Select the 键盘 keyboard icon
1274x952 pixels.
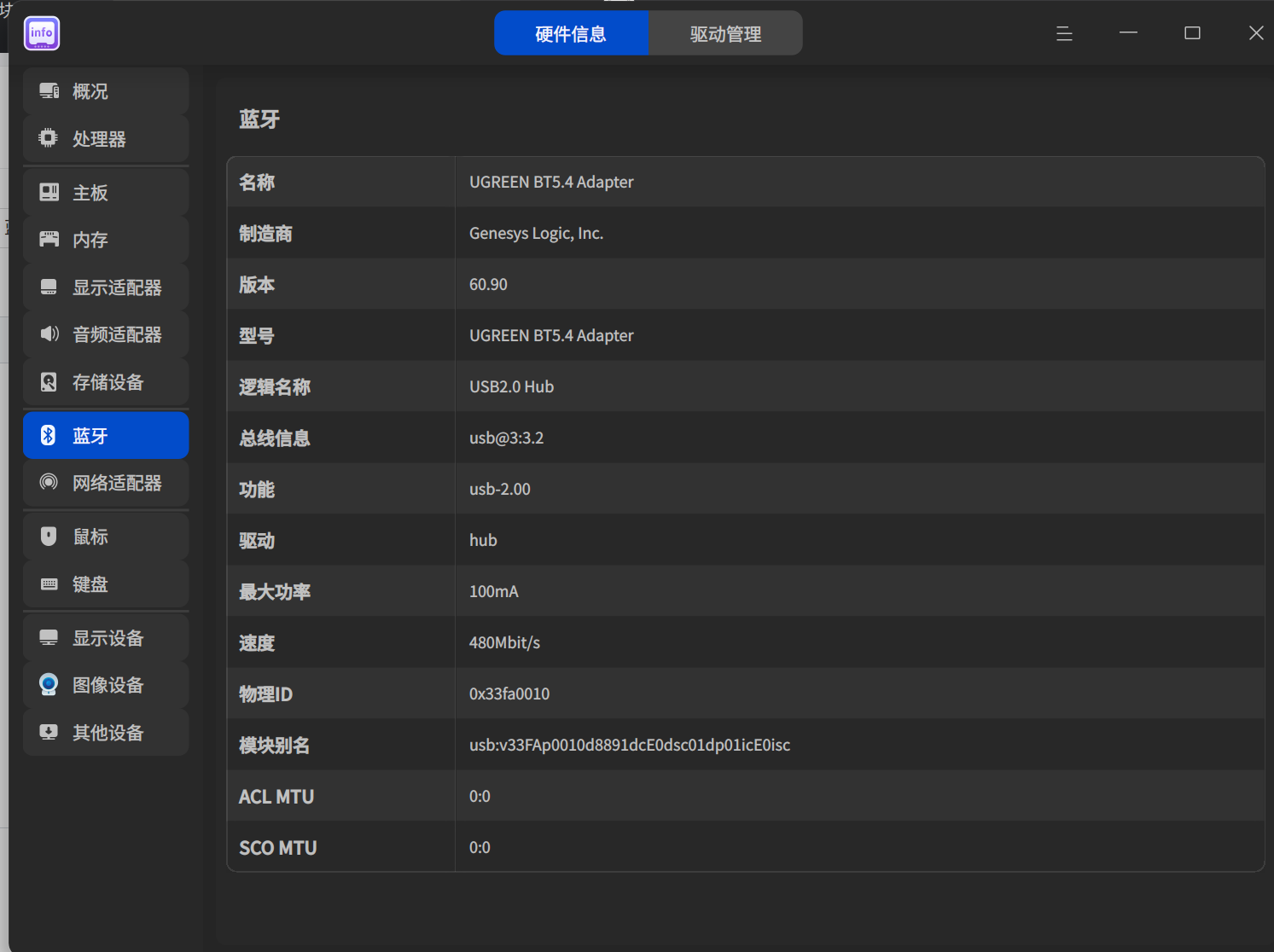pos(49,583)
